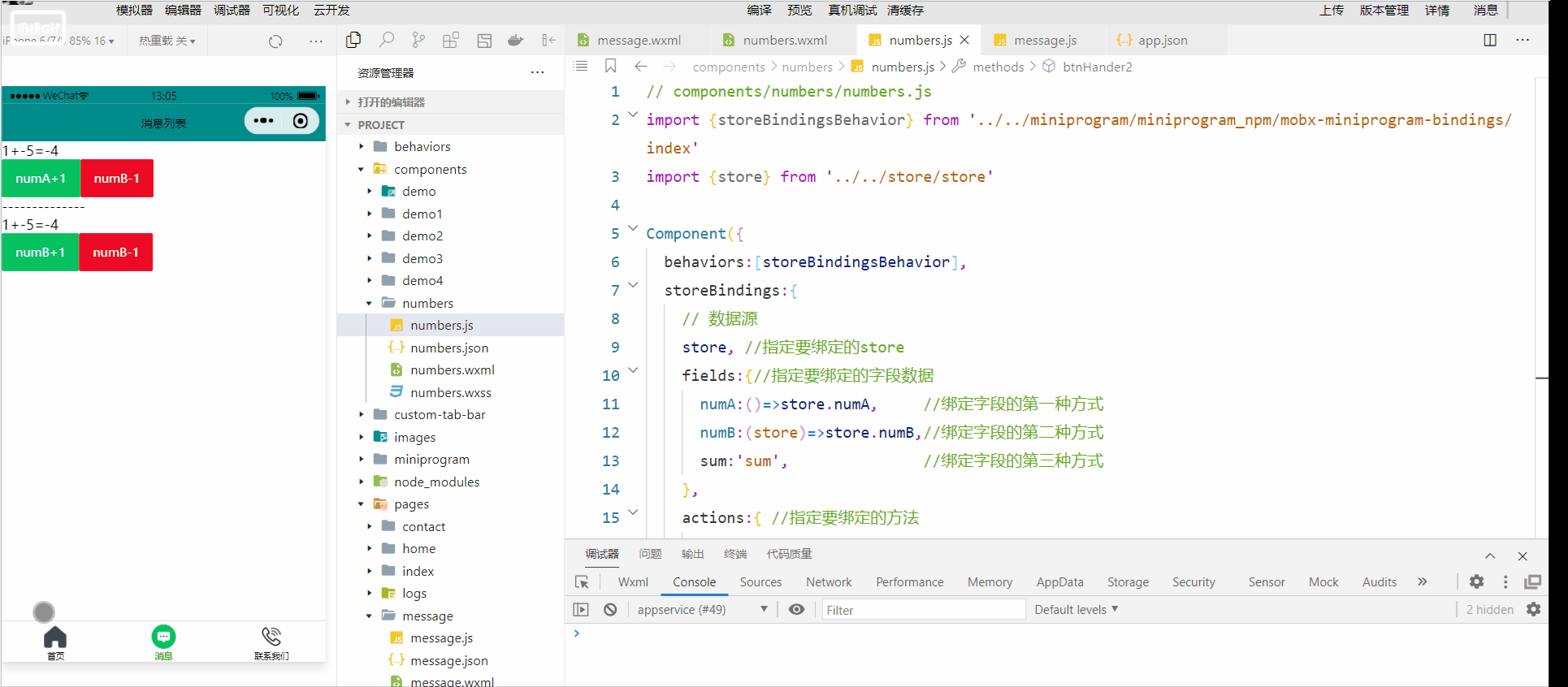Toggle the console sidebar panel icon
Screen dimensions: 1568x687
click(581, 609)
